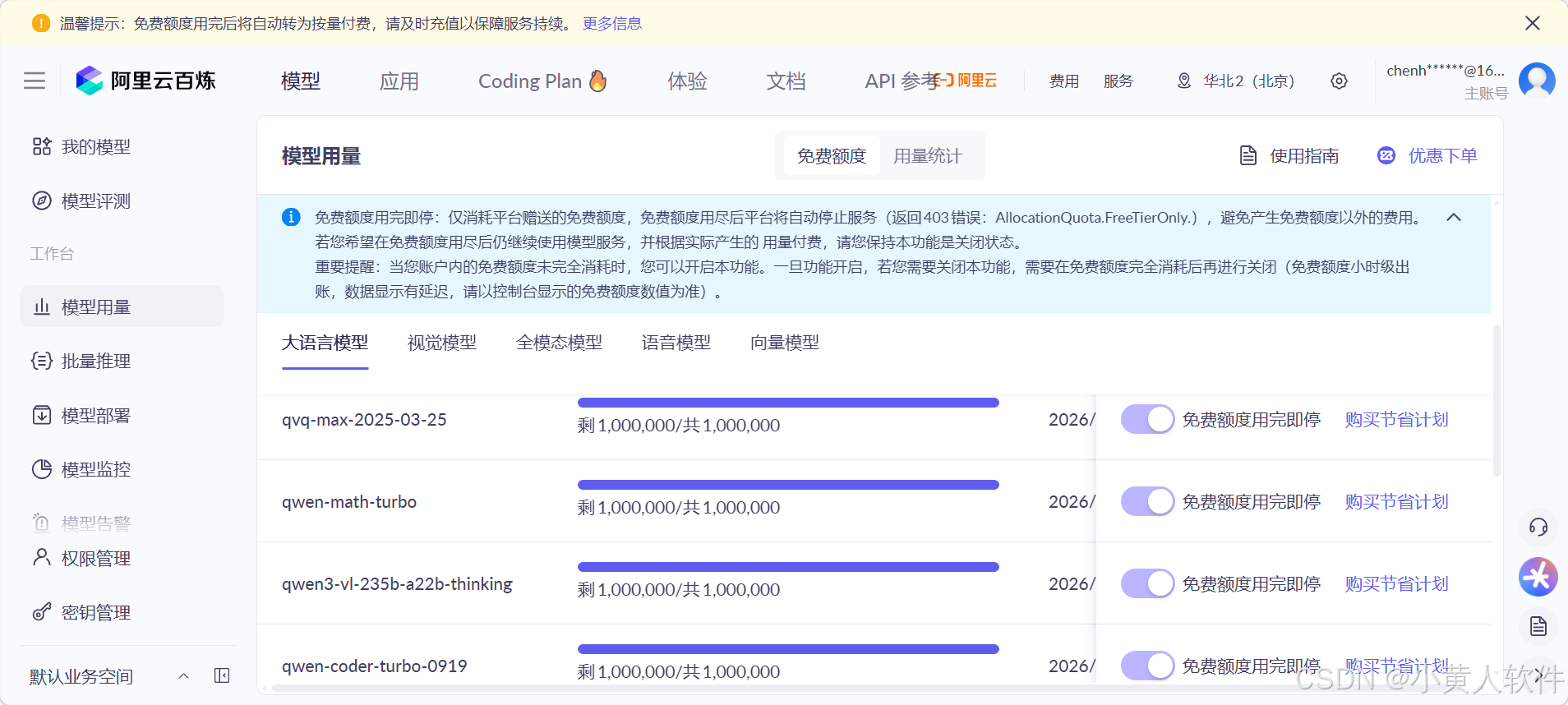1568x705 pixels.
Task: Toggle free quota stop for qwen-coder-turbo-0919
Action: tap(1147, 666)
